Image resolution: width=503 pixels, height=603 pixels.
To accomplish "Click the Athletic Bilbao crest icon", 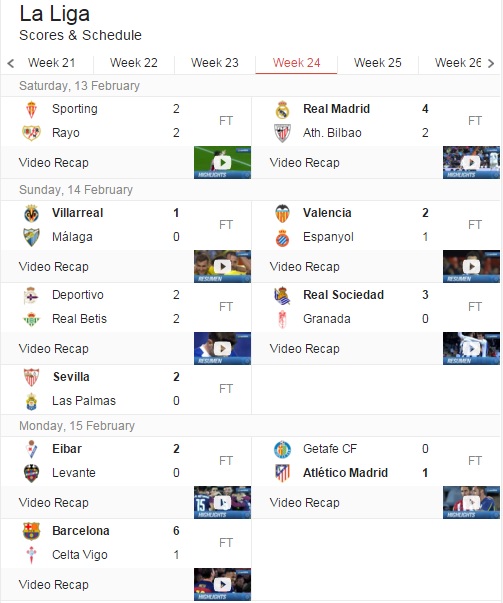I will click(x=282, y=133).
